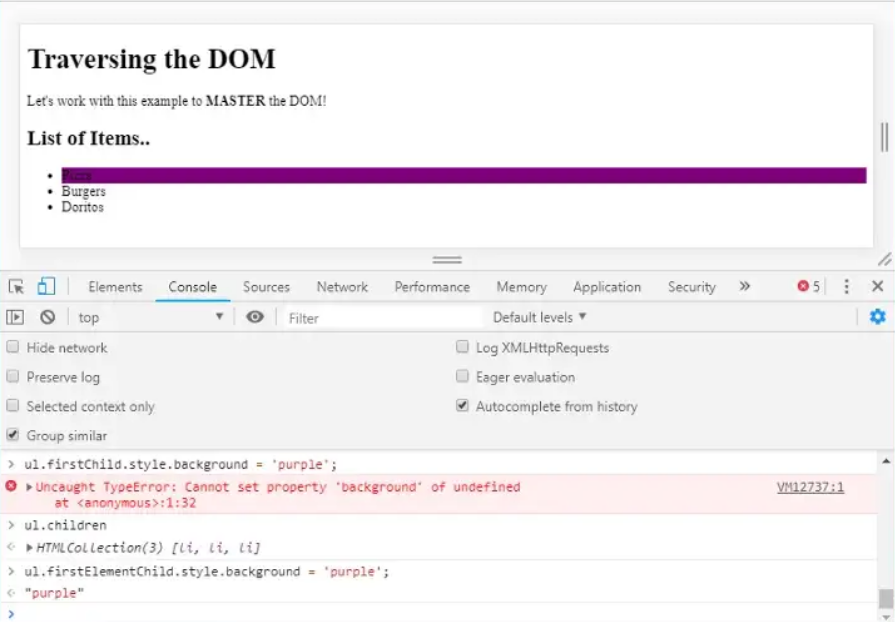The width and height of the screenshot is (895, 622).
Task: Open the VM12737:1 source link
Action: tap(810, 487)
